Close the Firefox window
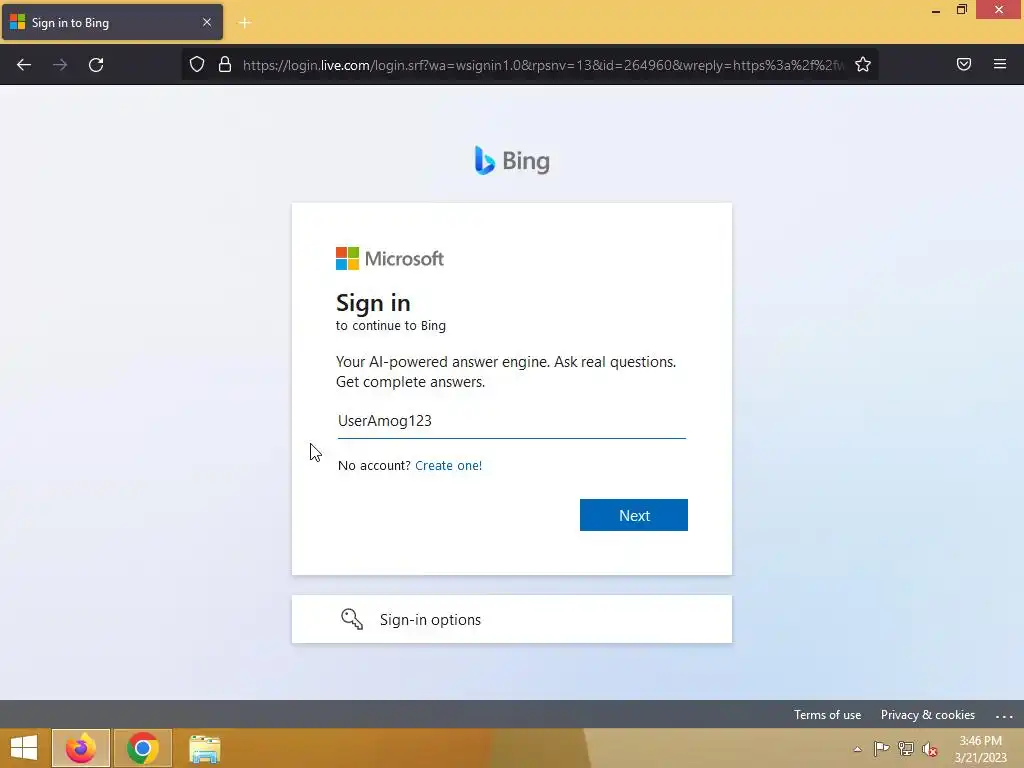The width and height of the screenshot is (1024, 768). (999, 10)
